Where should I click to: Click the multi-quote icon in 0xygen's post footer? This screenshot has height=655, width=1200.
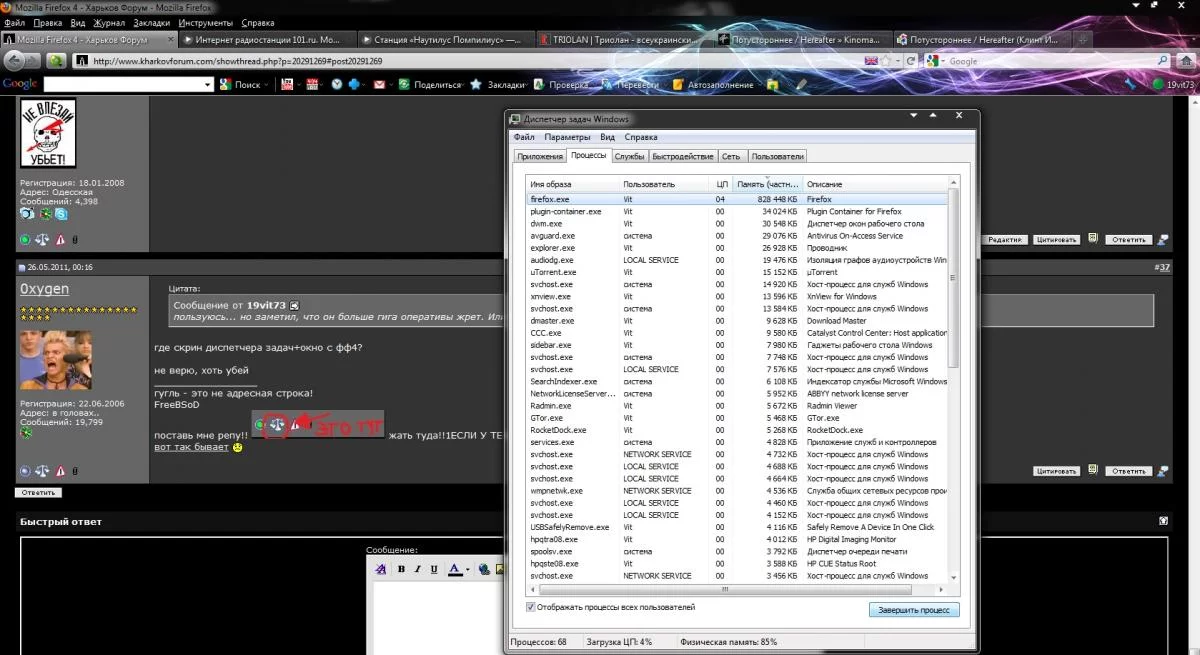click(1093, 470)
